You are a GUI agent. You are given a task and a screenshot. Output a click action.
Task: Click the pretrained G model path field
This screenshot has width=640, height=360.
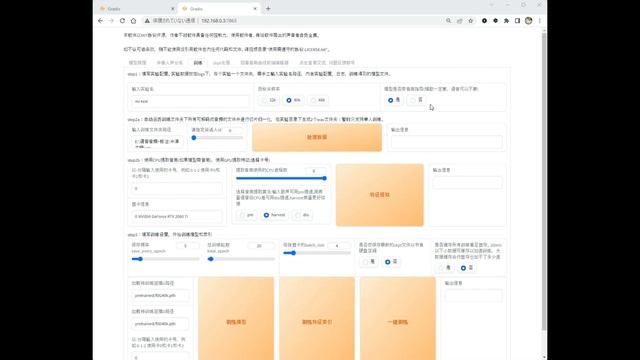pos(160,296)
